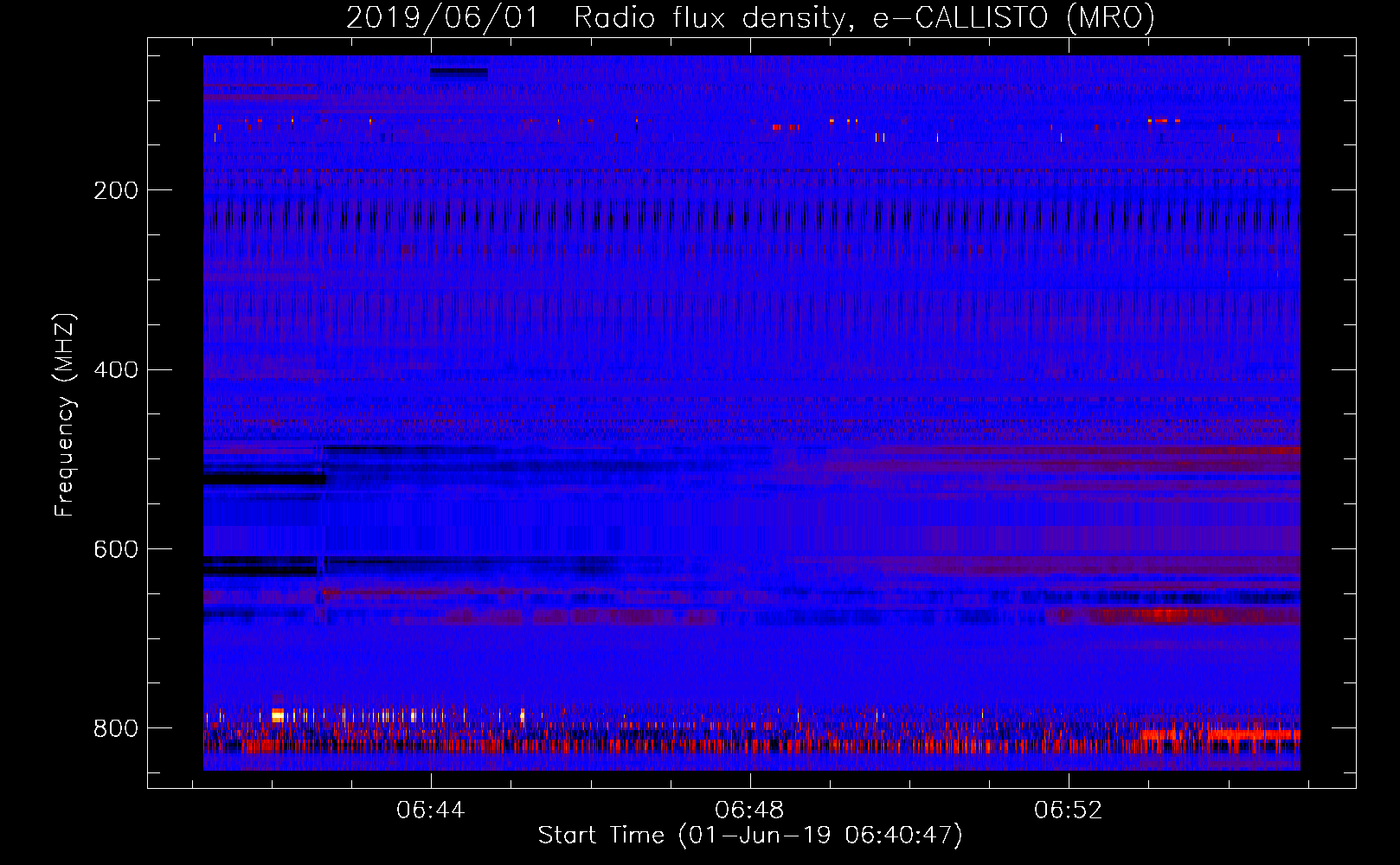Click the plot title 'Radio flux density, e-CALLISTO (MRO)'

click(x=864, y=17)
